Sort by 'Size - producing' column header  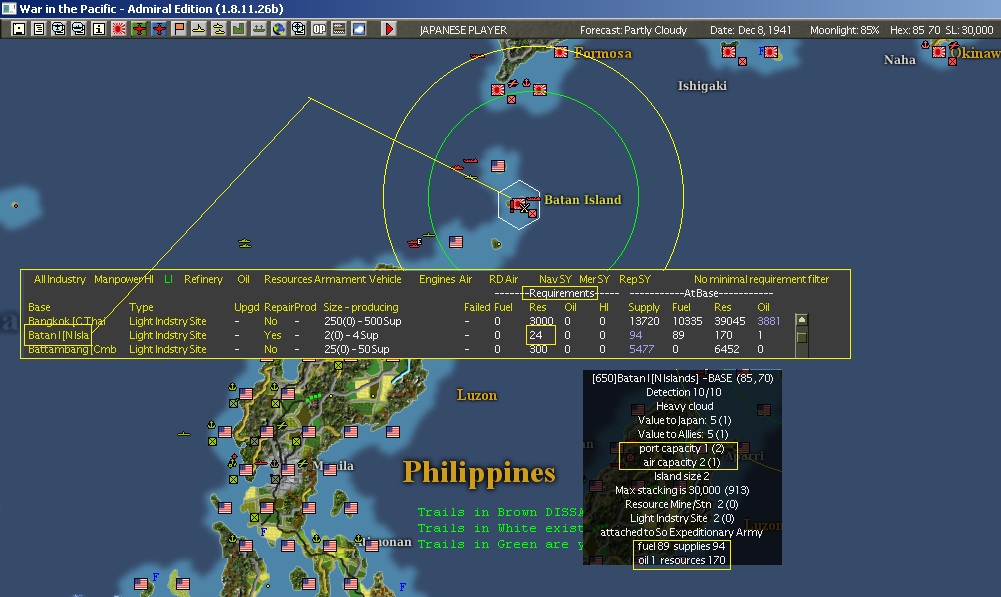point(361,307)
